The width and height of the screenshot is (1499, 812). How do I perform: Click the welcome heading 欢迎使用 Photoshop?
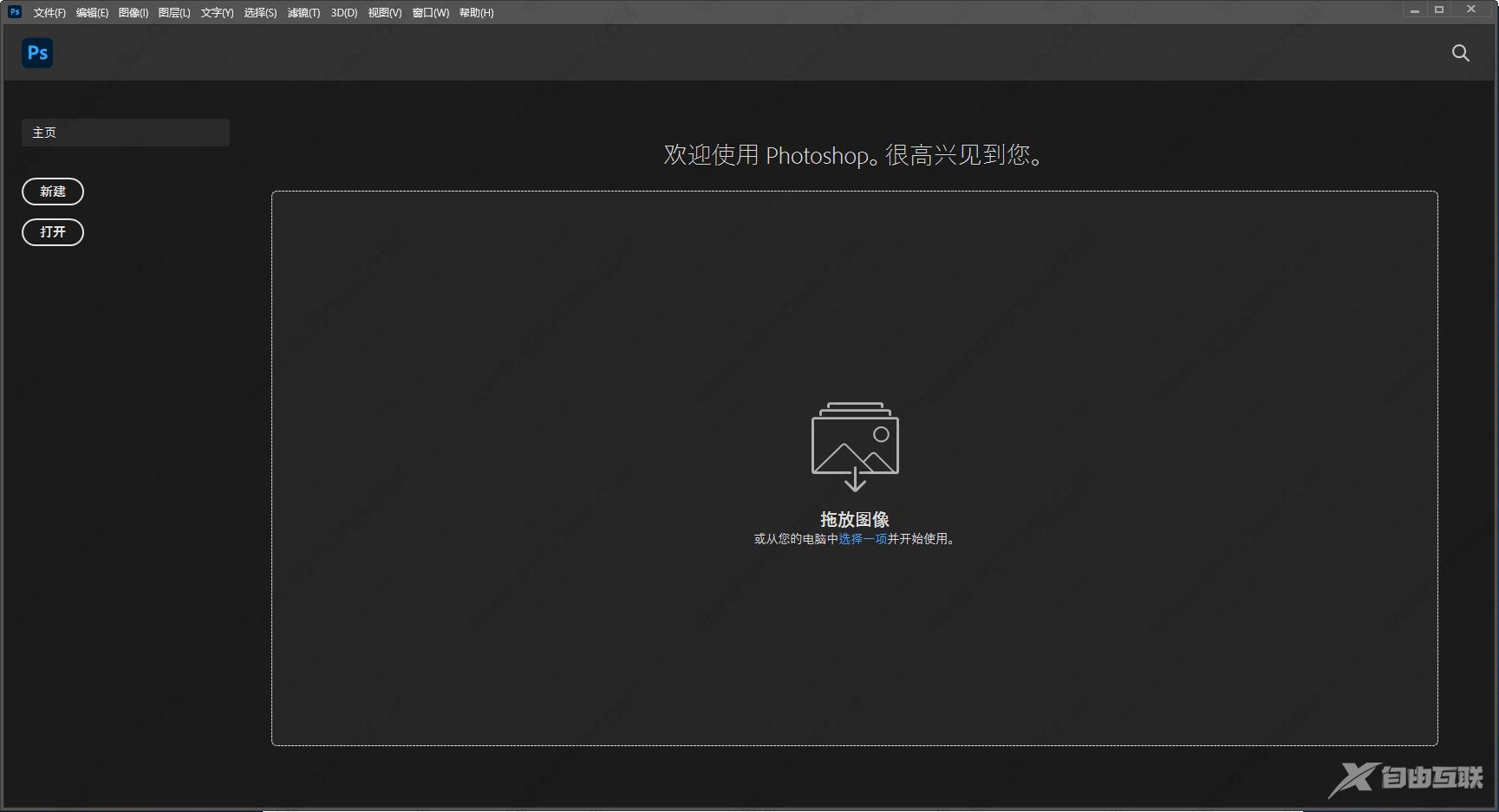pos(855,155)
